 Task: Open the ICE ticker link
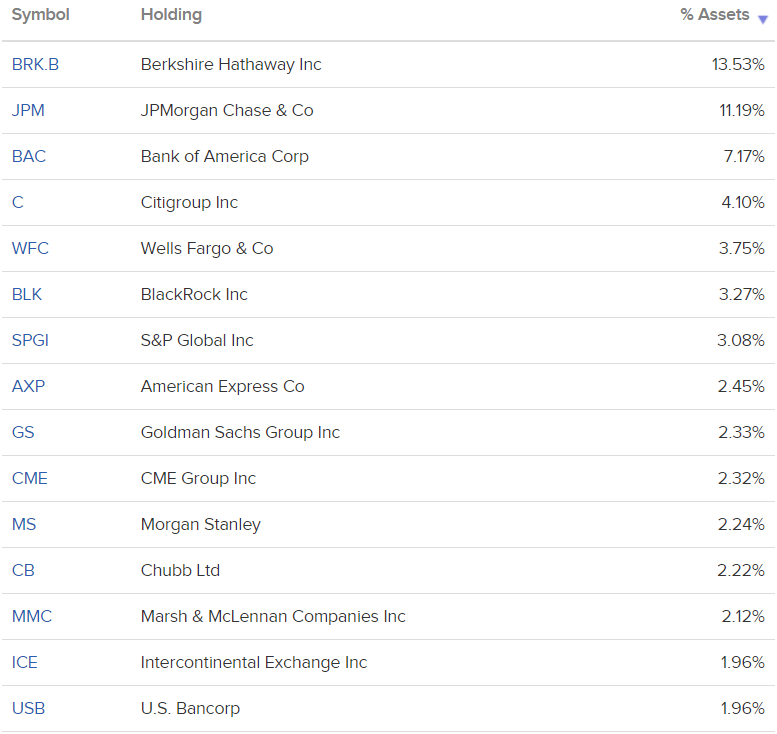tap(25, 663)
